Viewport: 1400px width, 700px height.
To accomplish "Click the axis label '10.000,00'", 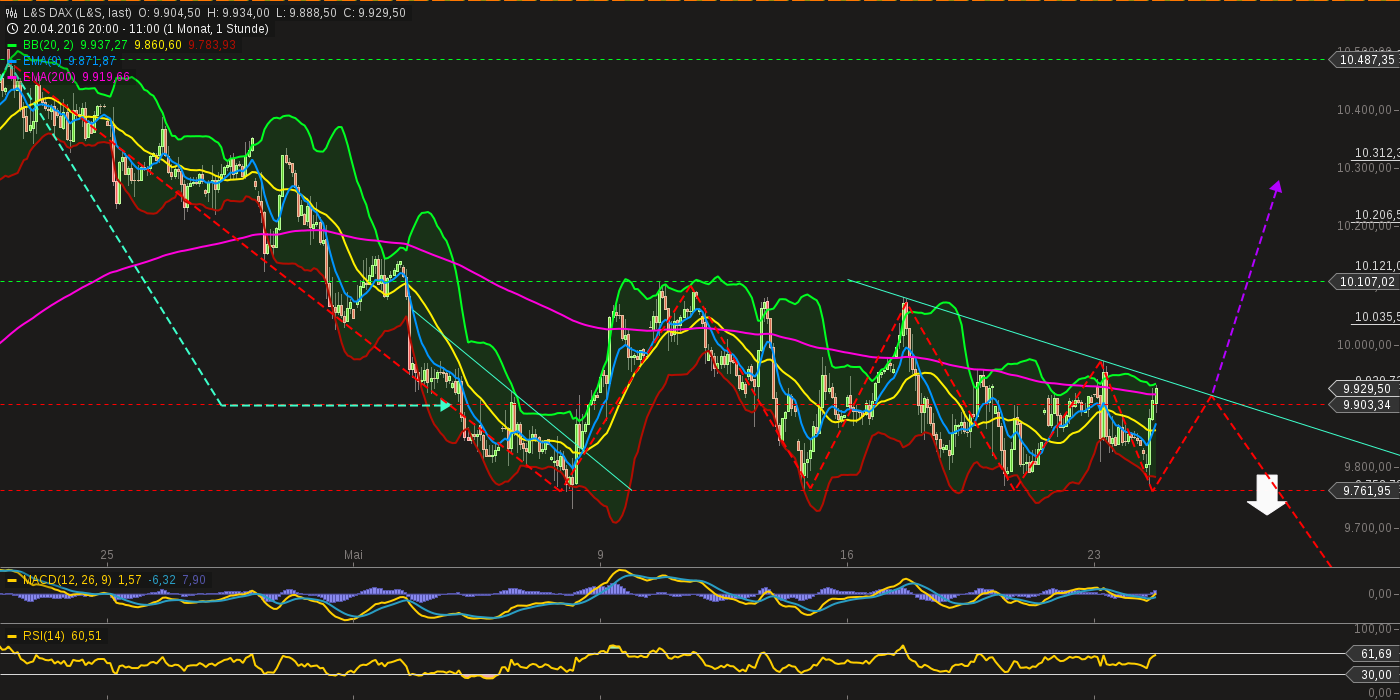I will click(1364, 346).
